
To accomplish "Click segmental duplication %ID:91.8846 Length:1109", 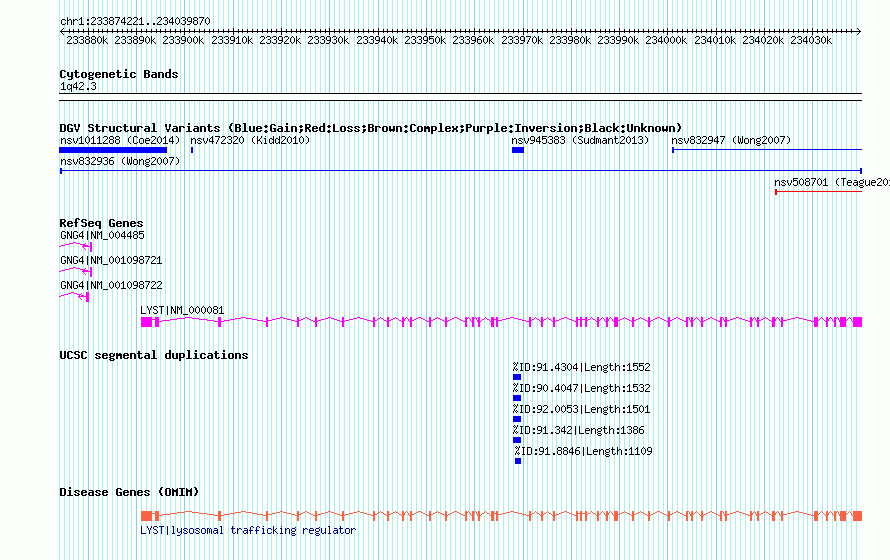I will pyautogui.click(x=583, y=451).
